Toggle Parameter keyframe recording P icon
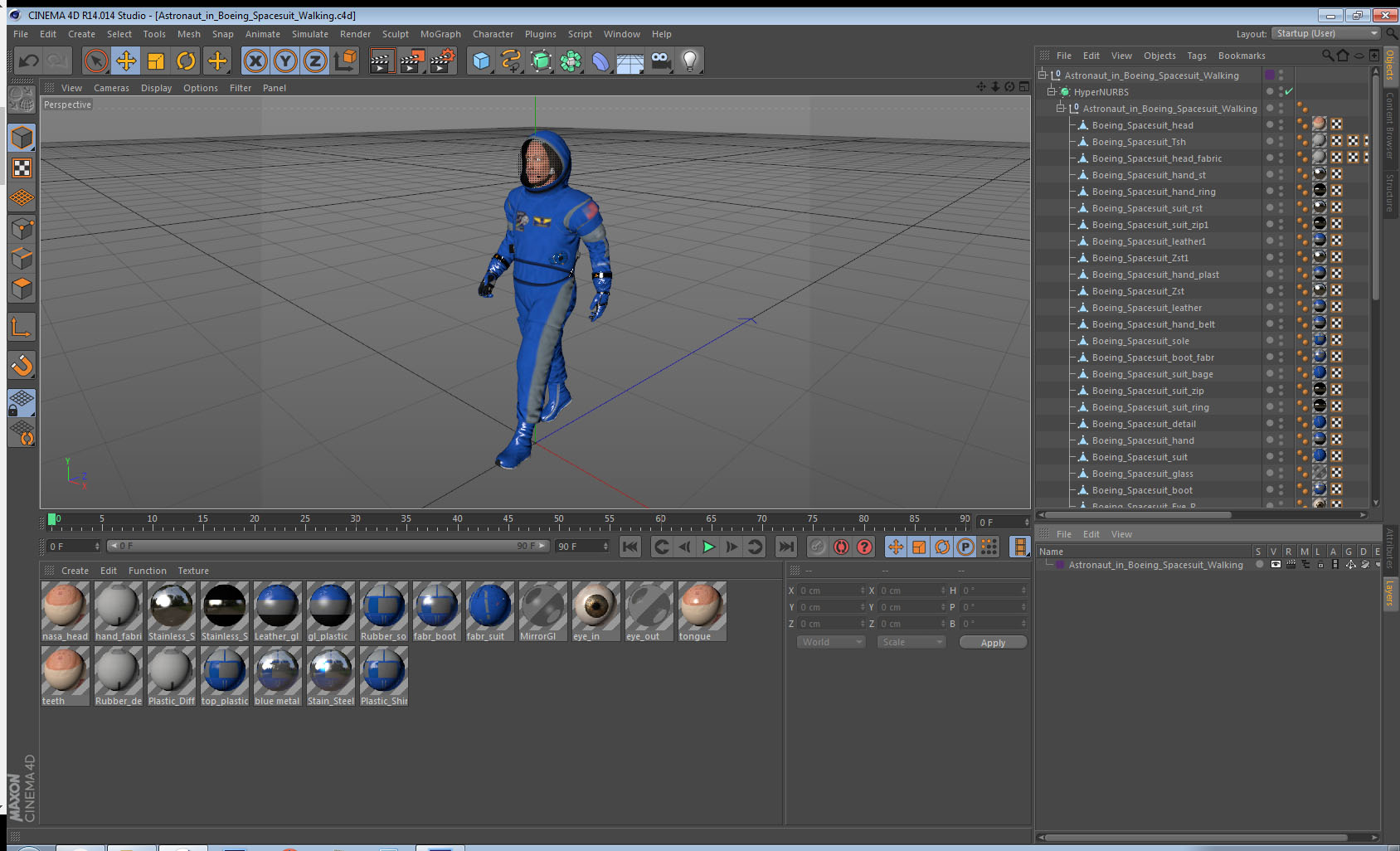1400x851 pixels. pyautogui.click(x=965, y=547)
